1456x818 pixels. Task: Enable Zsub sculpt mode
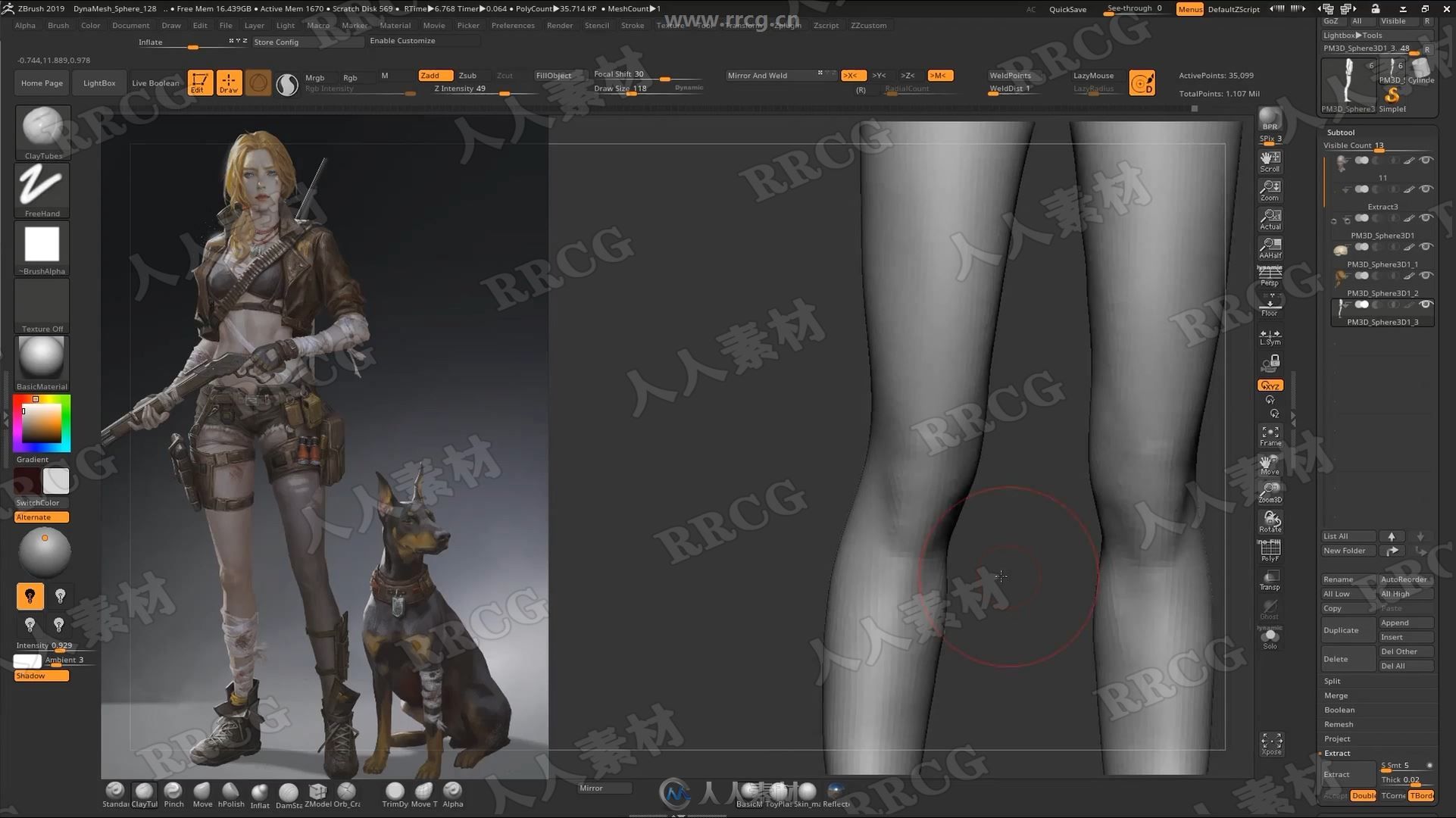(467, 76)
